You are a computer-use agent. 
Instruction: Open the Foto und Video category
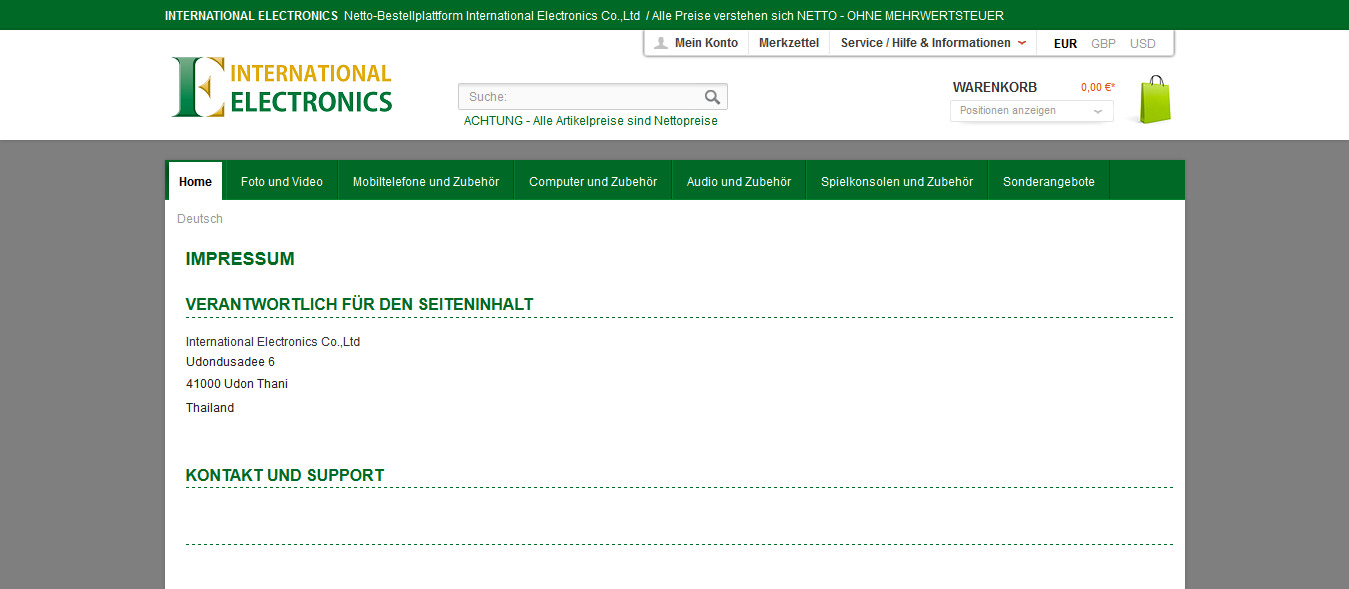tap(282, 181)
